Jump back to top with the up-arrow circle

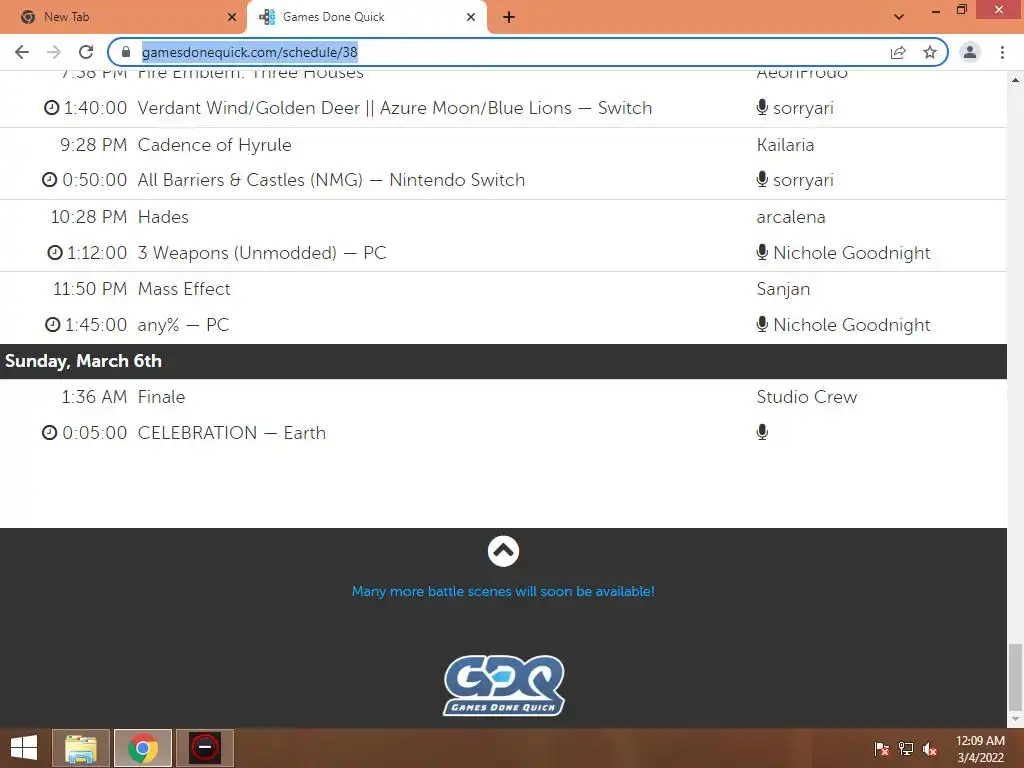coord(503,552)
